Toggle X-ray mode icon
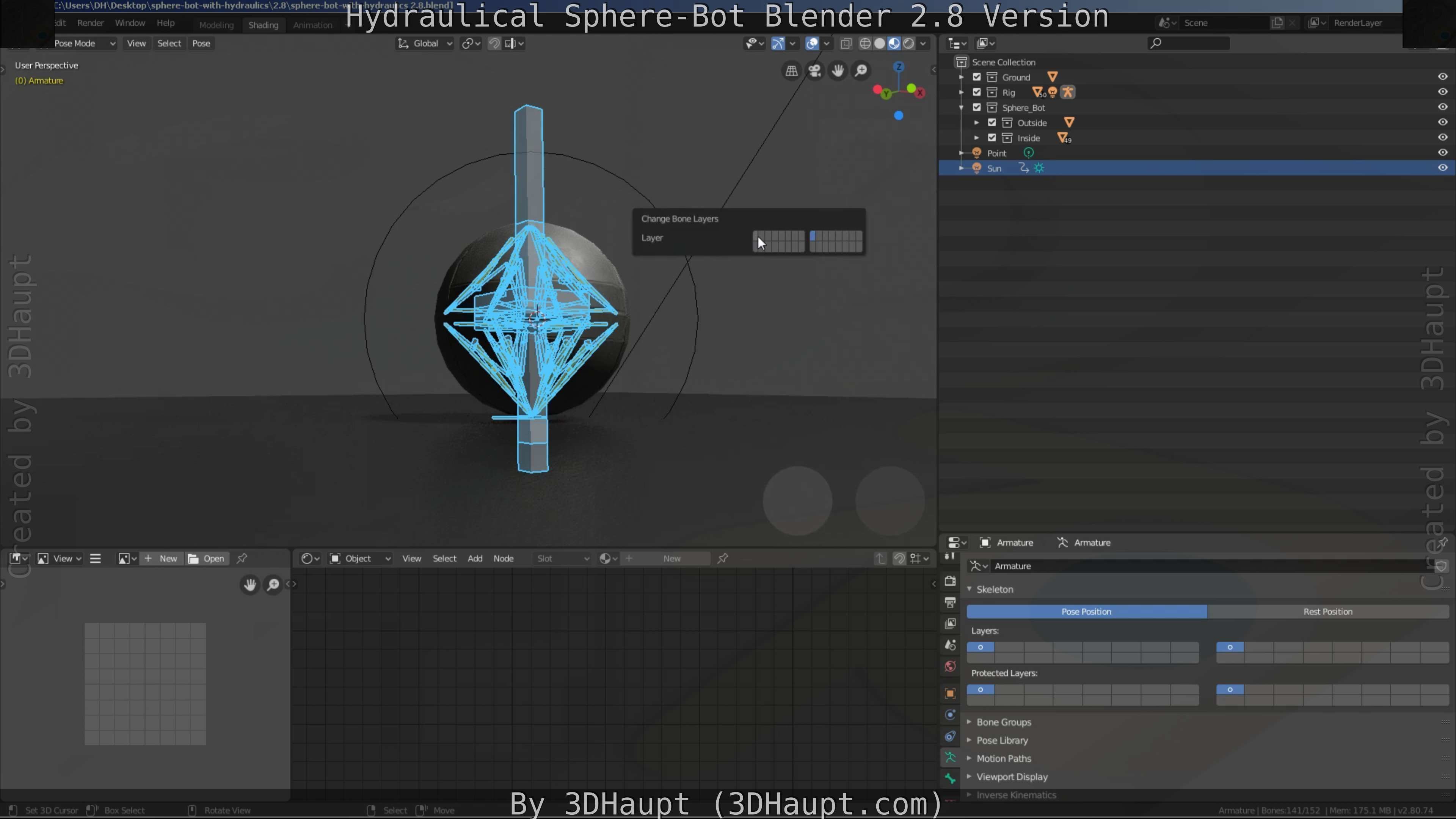This screenshot has height=819, width=1456. coord(846,44)
